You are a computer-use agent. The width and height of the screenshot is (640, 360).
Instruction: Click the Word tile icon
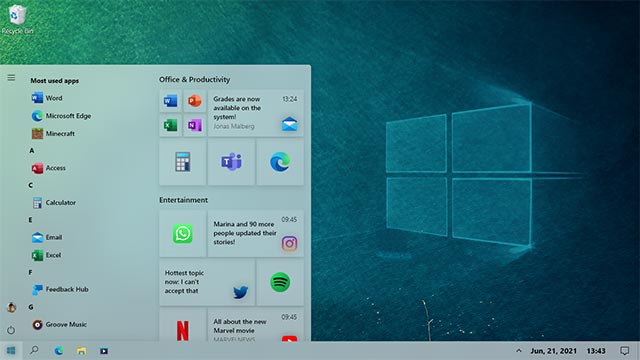tap(170, 101)
